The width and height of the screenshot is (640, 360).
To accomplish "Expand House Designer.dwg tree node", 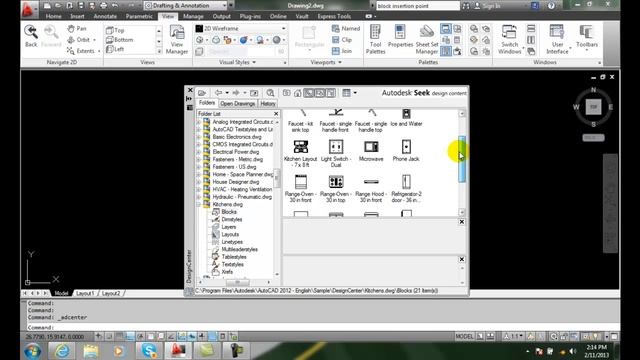I will click(x=199, y=182).
